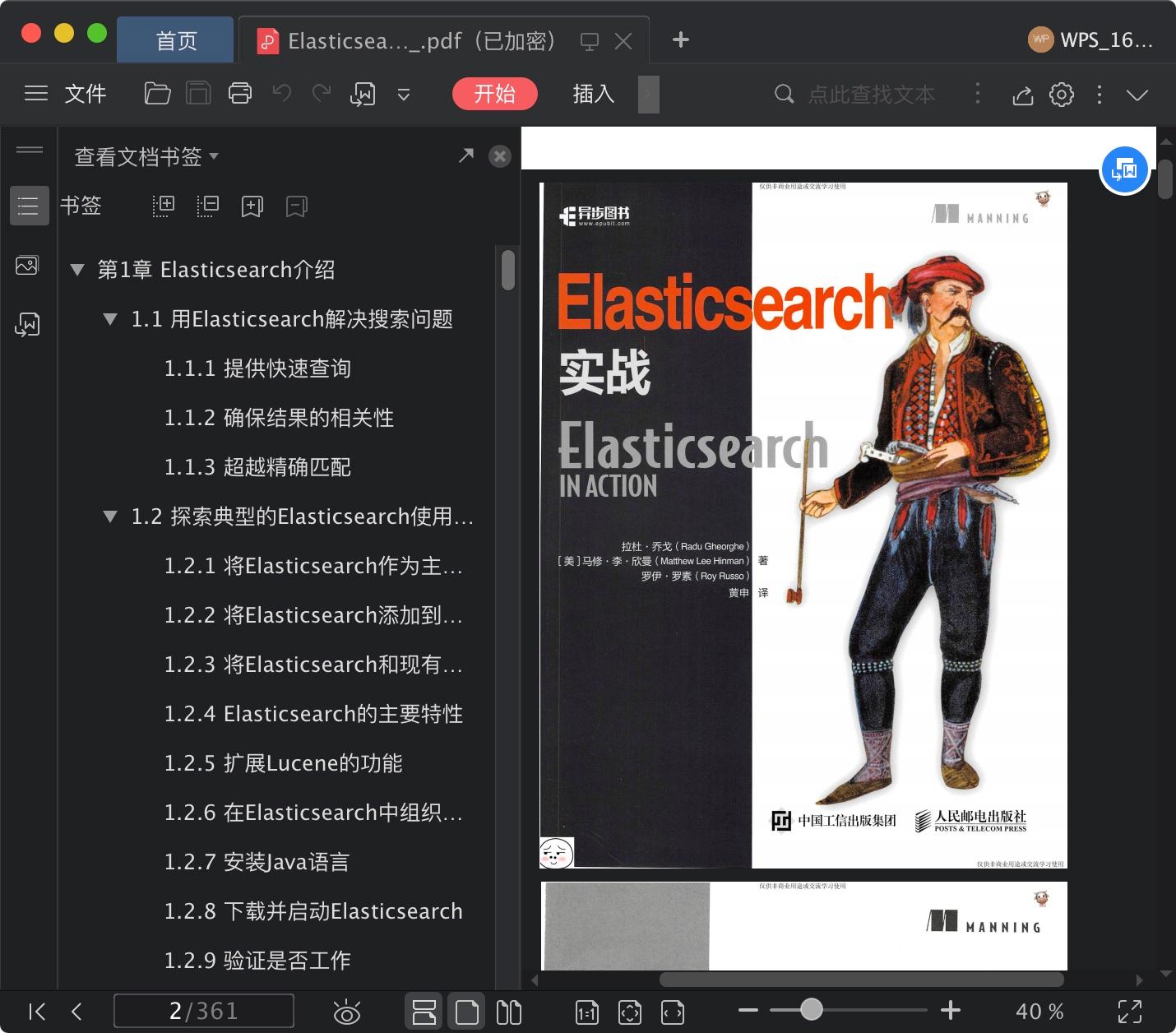Go to the previous page
This screenshot has height=1033, width=1176.
point(76,1012)
